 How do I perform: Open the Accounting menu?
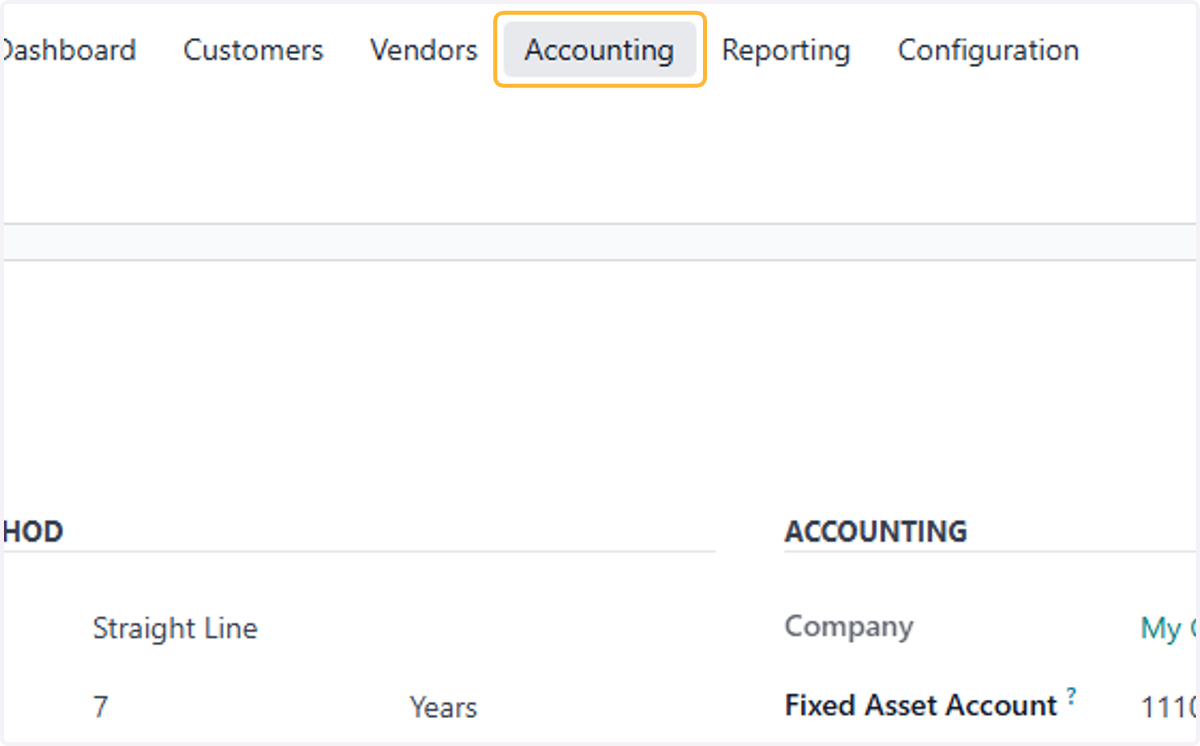[600, 50]
